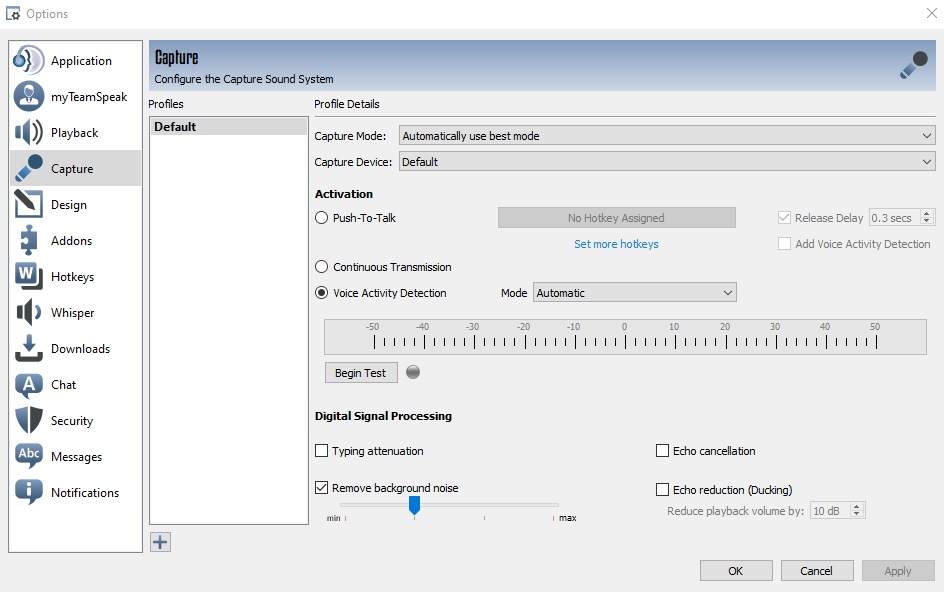Image resolution: width=944 pixels, height=592 pixels.
Task: Select the Whisper icon in sidebar
Action: (x=28, y=312)
